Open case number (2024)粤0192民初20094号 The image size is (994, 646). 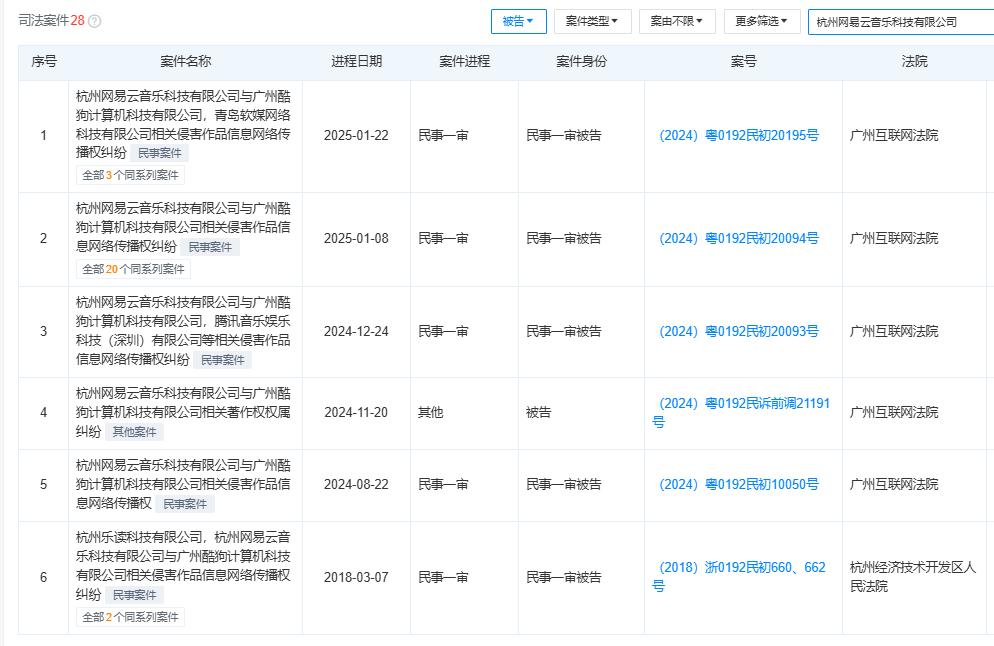click(x=739, y=239)
